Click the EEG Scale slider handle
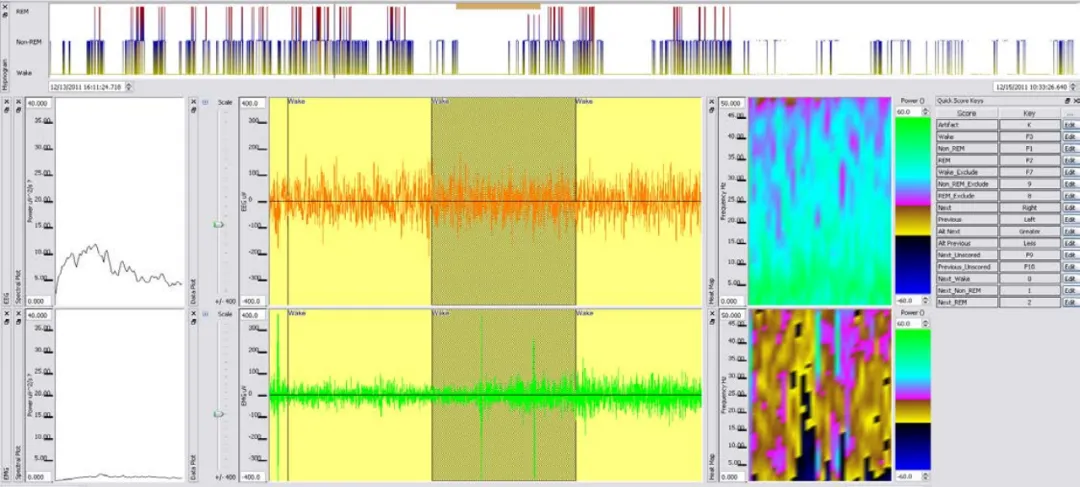The image size is (1080, 487). pos(218,225)
